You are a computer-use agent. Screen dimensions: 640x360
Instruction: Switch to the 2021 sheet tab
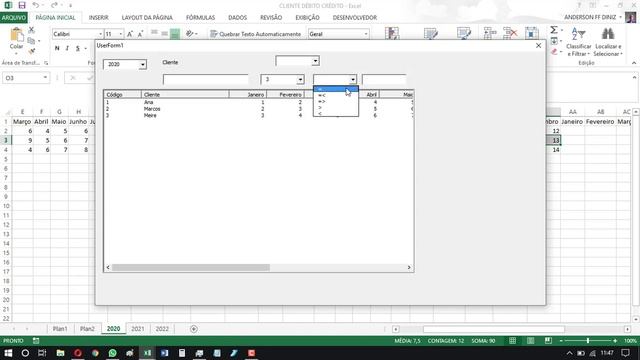138,329
